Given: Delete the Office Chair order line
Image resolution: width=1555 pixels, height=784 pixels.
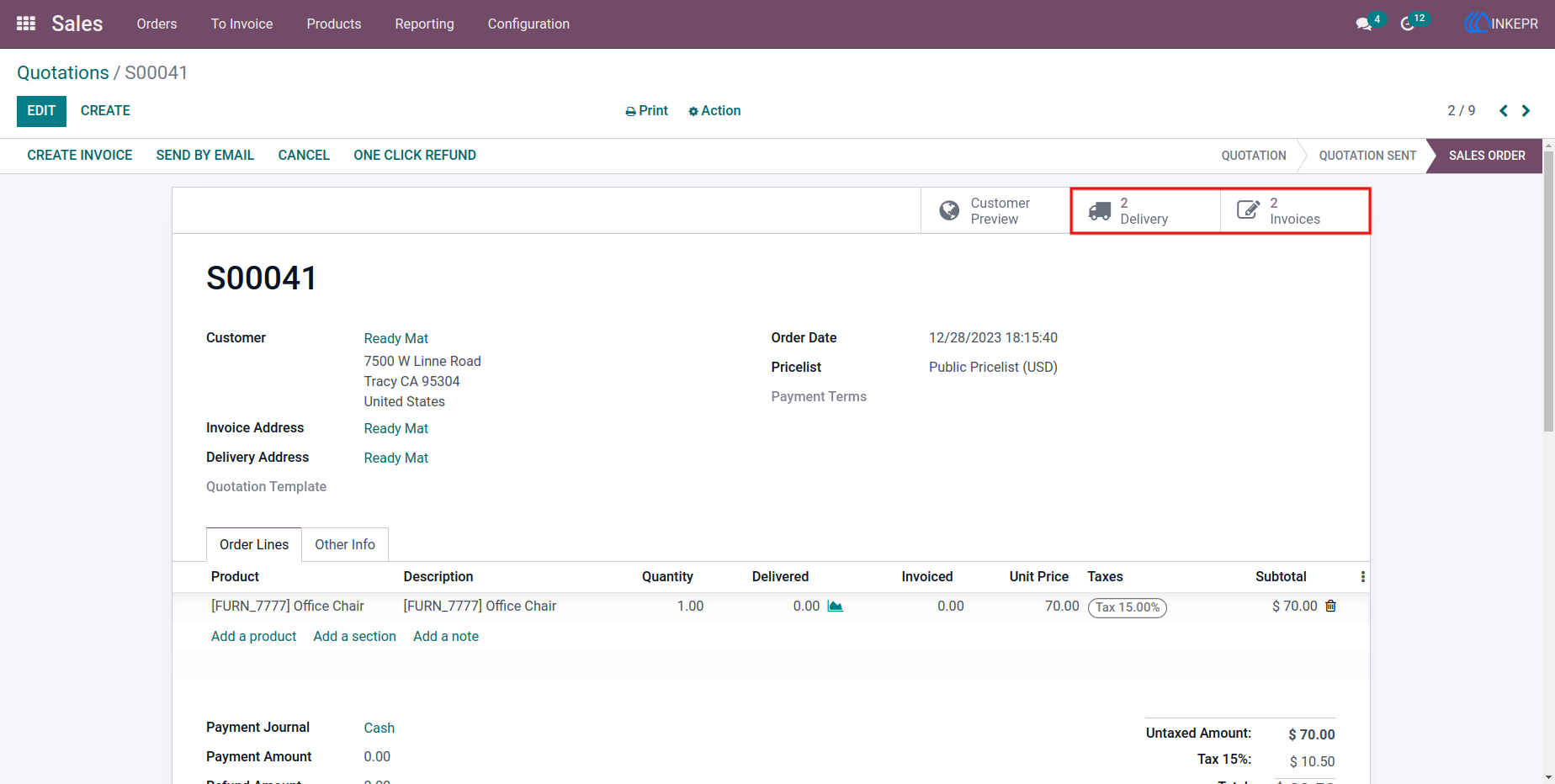Looking at the screenshot, I should click(x=1330, y=606).
